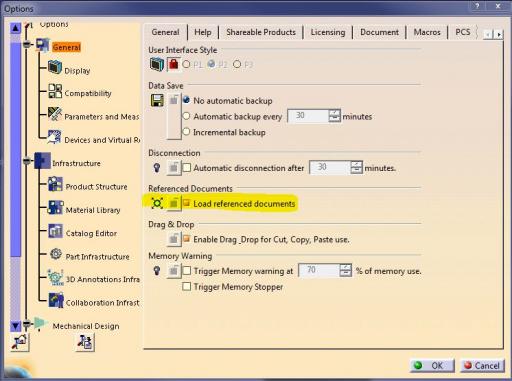The image size is (512, 381).
Task: Switch to the Help tab
Action: pyautogui.click(x=203, y=32)
